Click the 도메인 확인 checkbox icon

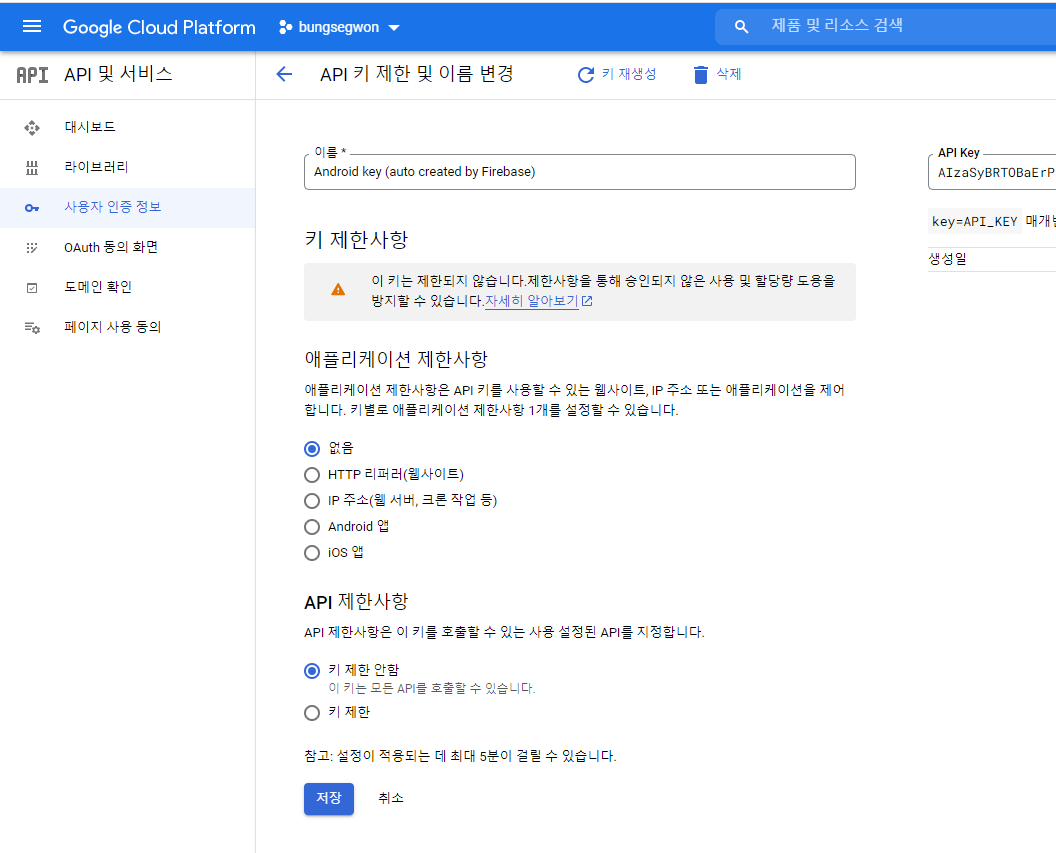(x=32, y=288)
